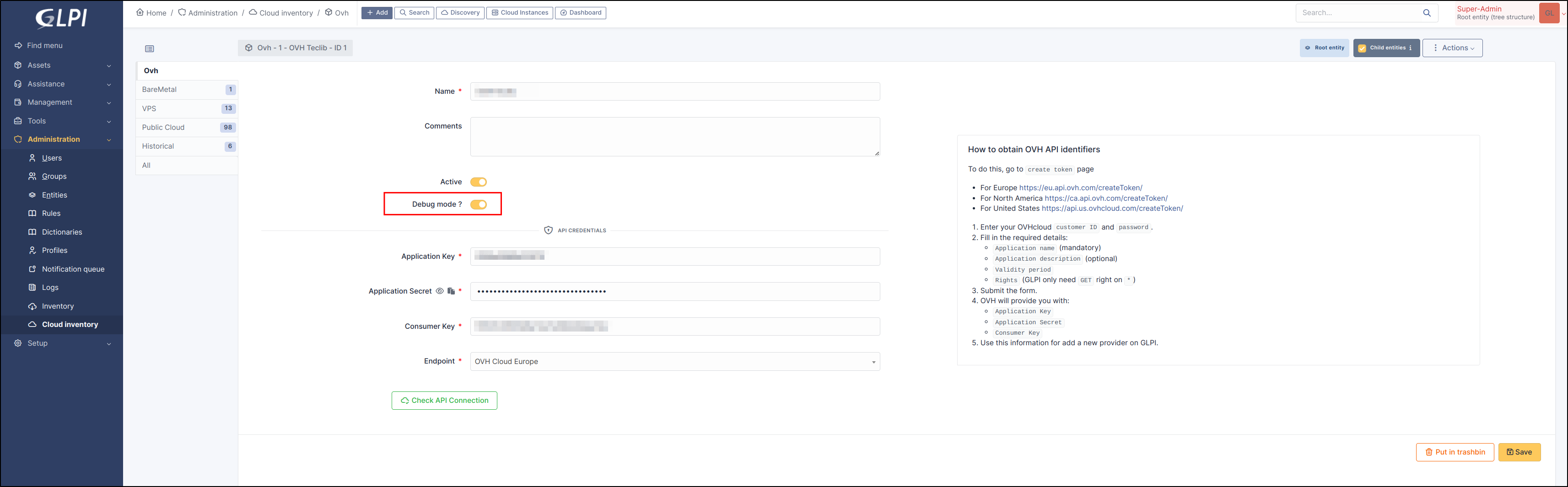Open the Europe createToken link
The width and height of the screenshot is (1568, 487).
(1080, 188)
